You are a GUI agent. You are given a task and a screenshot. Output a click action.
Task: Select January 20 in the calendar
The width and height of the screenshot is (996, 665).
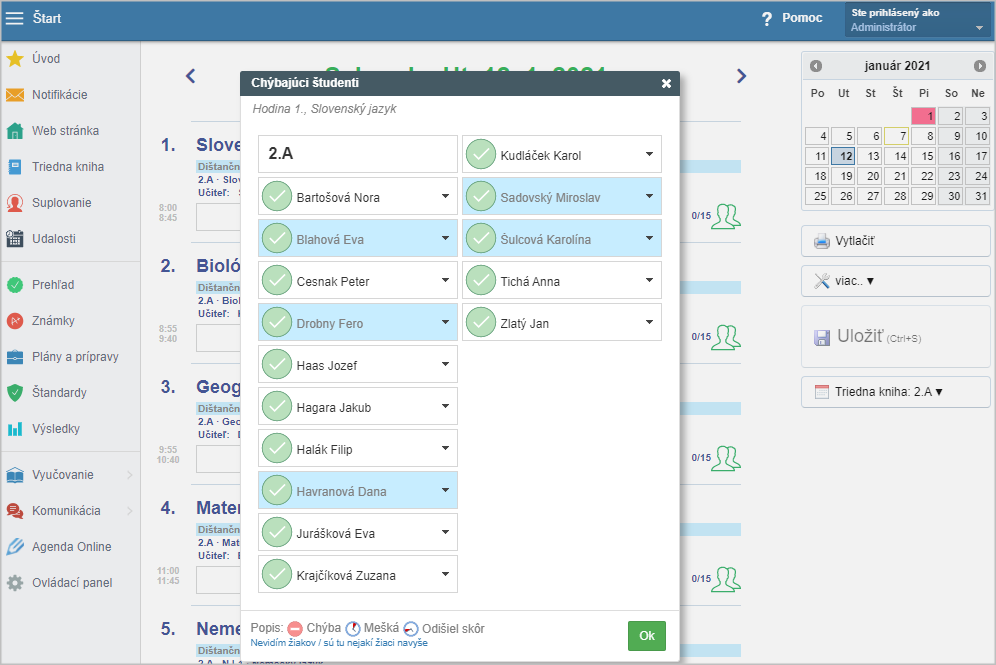click(870, 176)
